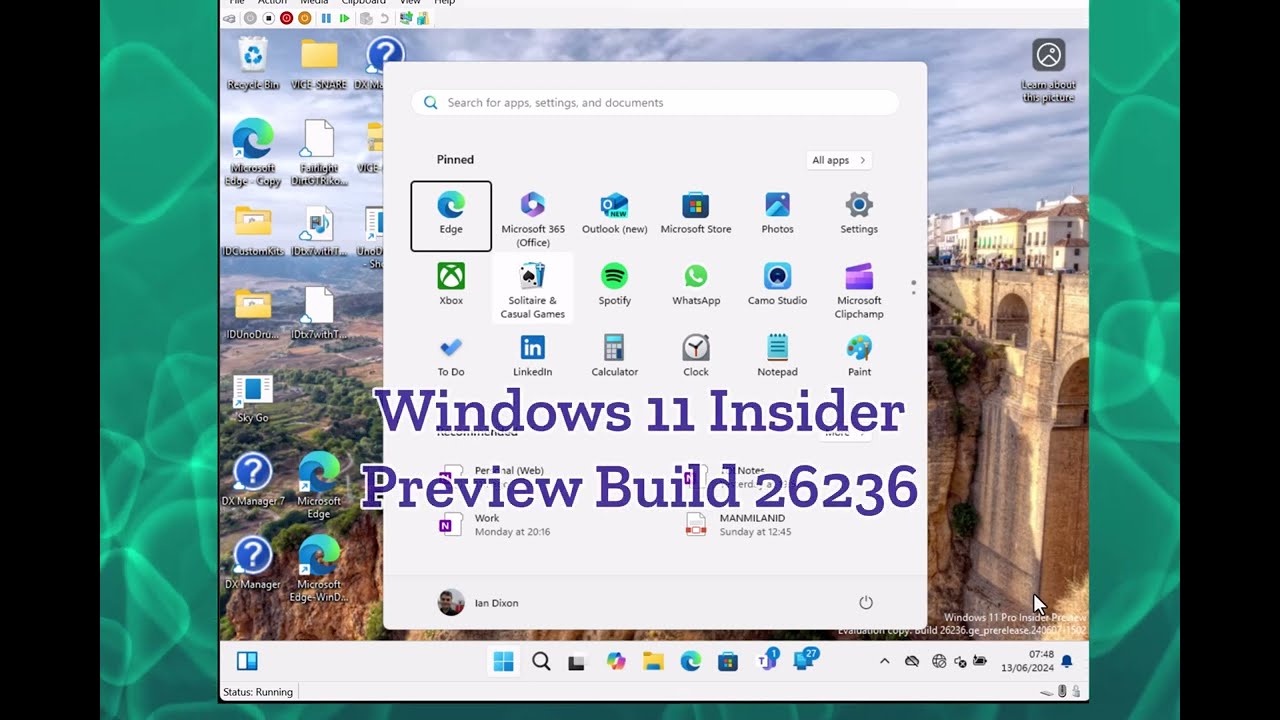Open the Clock app
Image resolution: width=1280 pixels, height=720 pixels.
pos(696,356)
